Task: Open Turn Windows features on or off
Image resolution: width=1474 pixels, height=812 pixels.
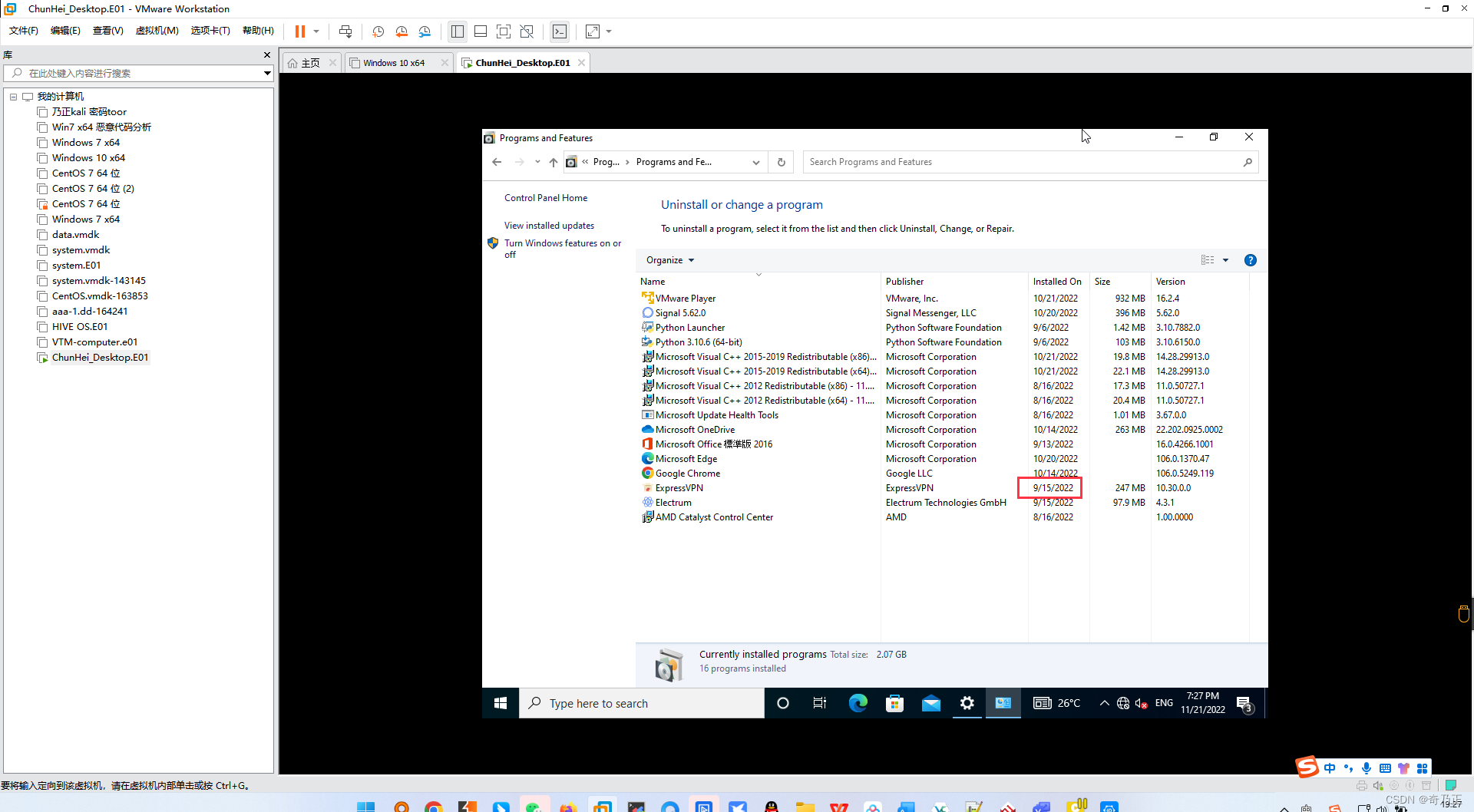Action: click(x=563, y=249)
